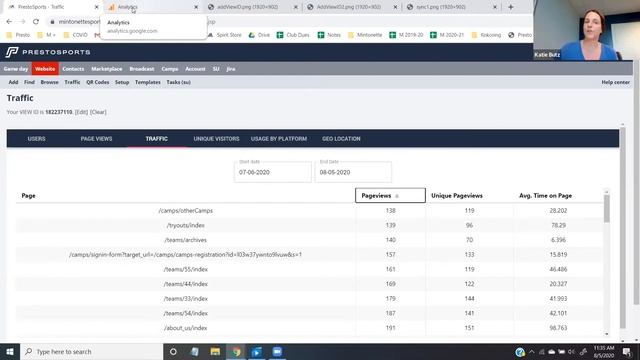This screenshot has height=360, width=640.
Task: Open the M 2020-21 bookmark
Action: (447, 35)
